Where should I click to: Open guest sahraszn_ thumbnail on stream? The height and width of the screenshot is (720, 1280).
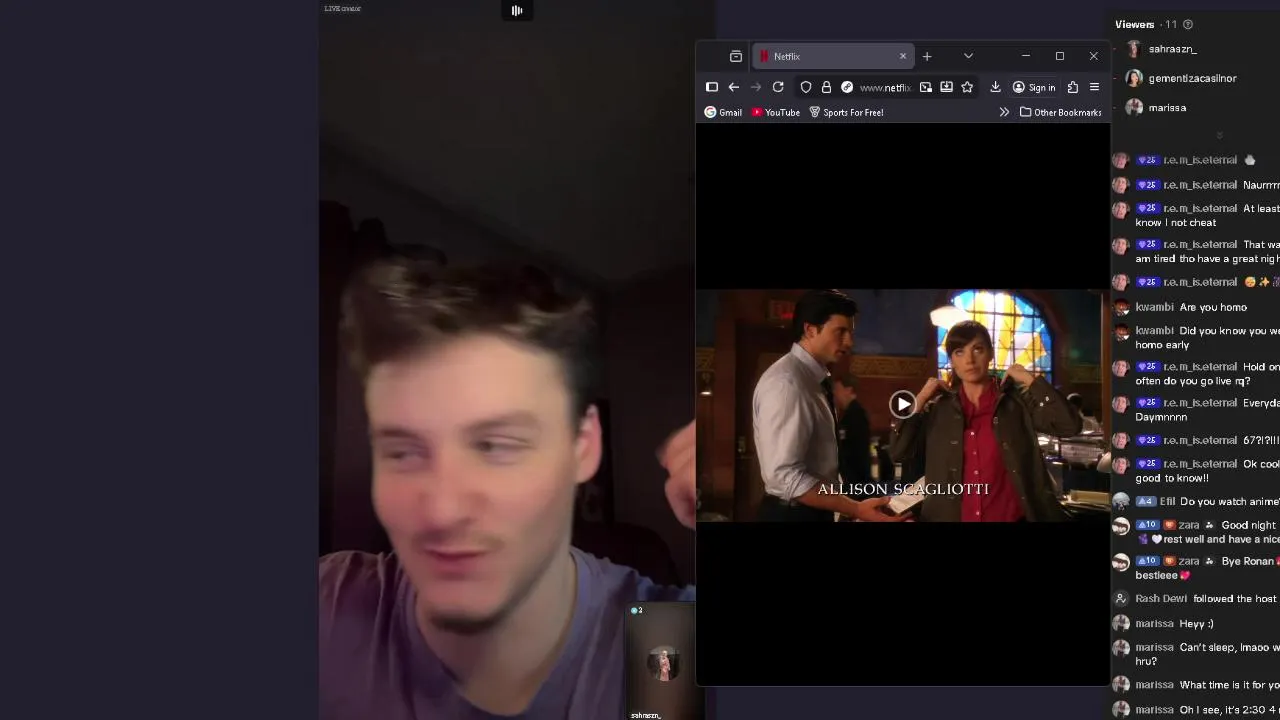[662, 663]
